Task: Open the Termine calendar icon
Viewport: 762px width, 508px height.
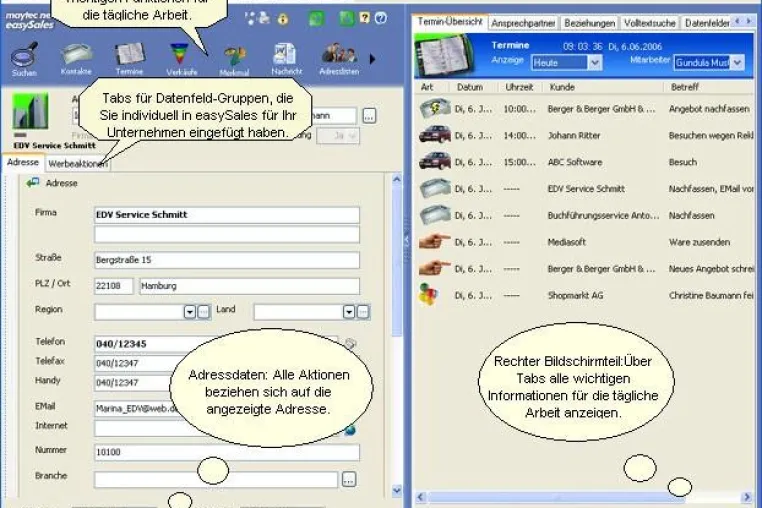Action: tap(129, 59)
